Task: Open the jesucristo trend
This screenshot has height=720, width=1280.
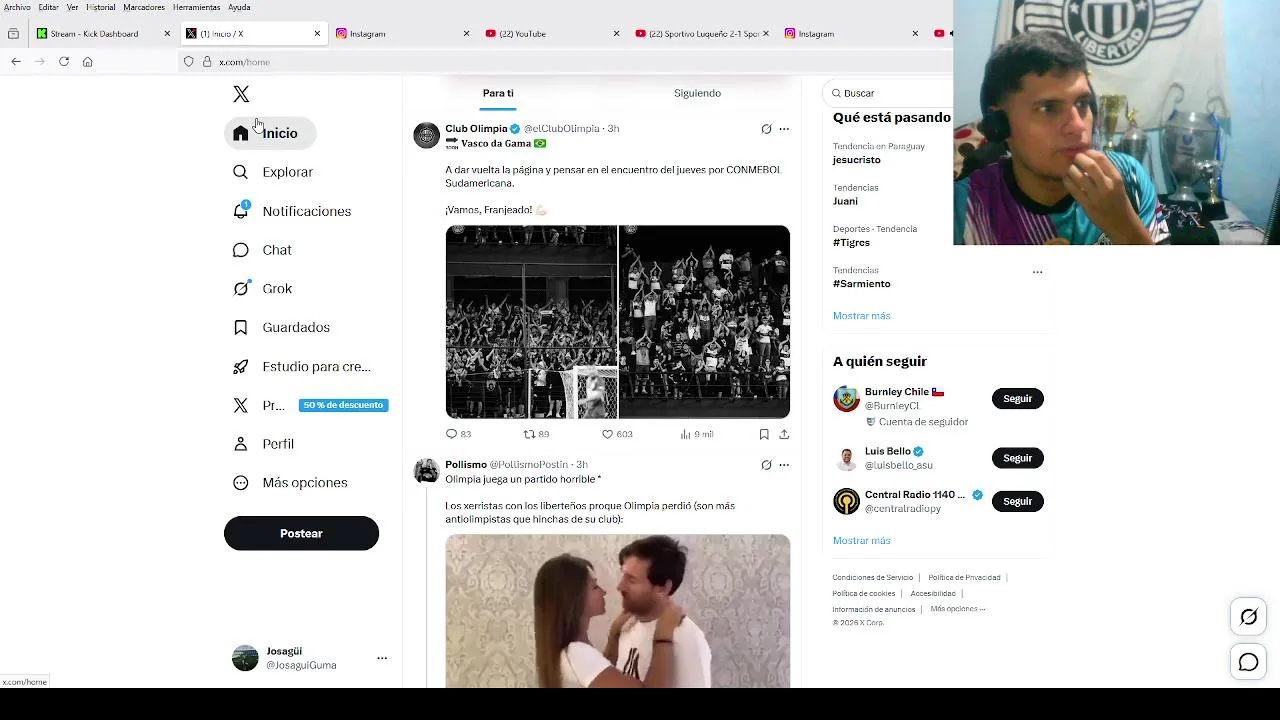Action: coord(857,160)
